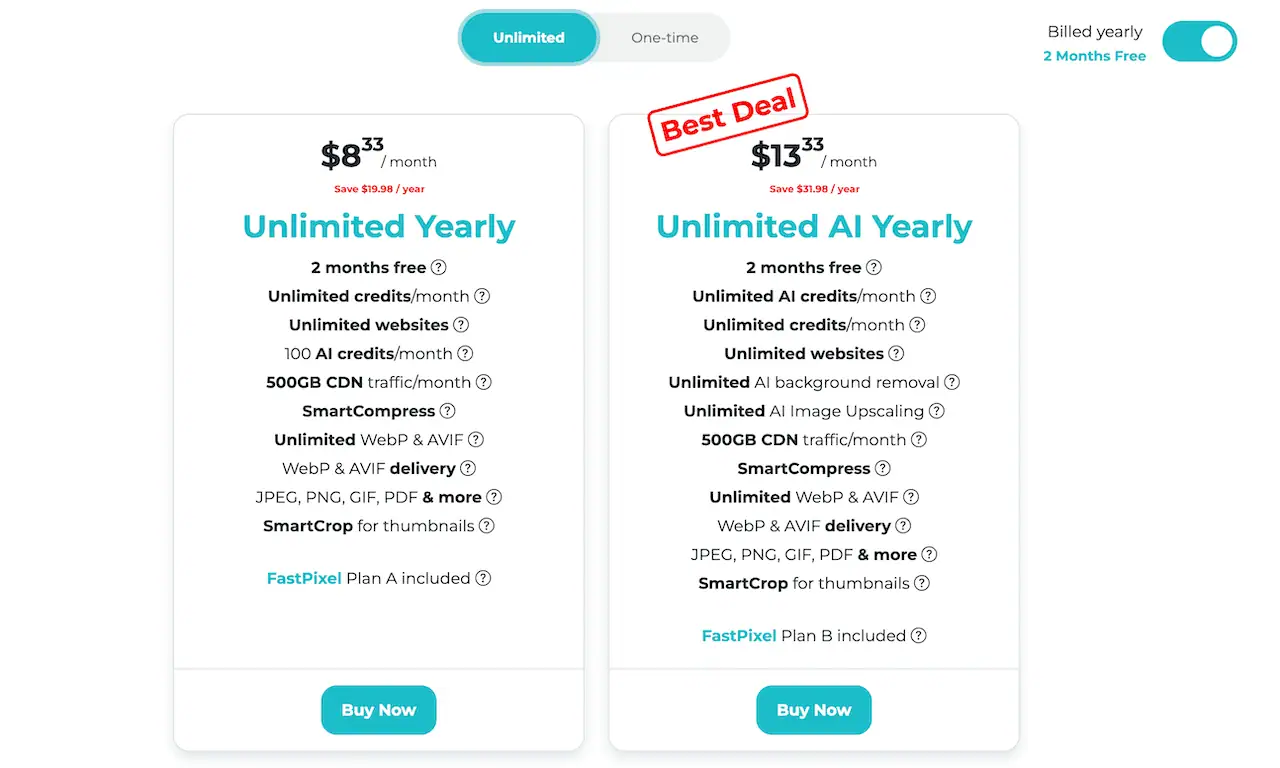Viewport: 1280px width, 768px height.
Task: Open the "Unlimited websites" help icon
Action: tap(461, 325)
